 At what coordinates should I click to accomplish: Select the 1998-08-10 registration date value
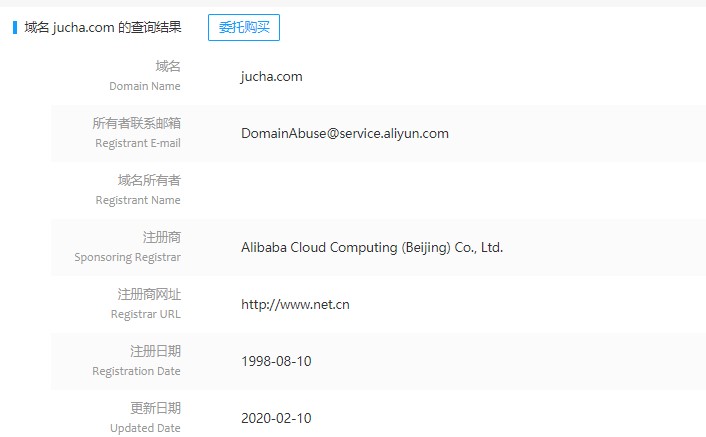pyautogui.click(x=276, y=361)
